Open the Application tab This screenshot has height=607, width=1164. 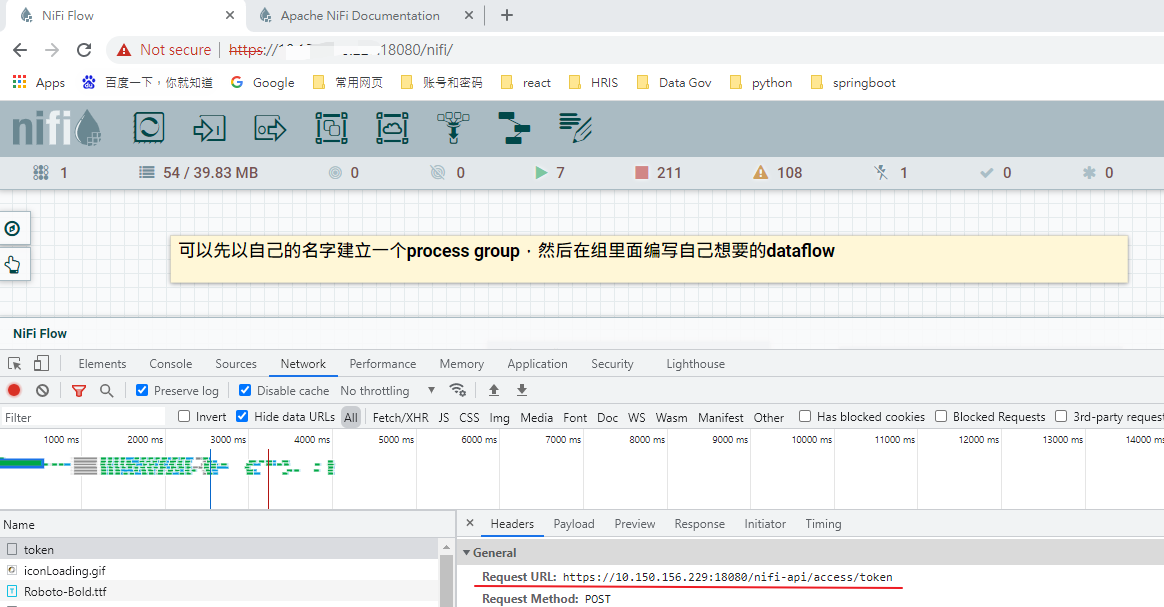coord(537,364)
